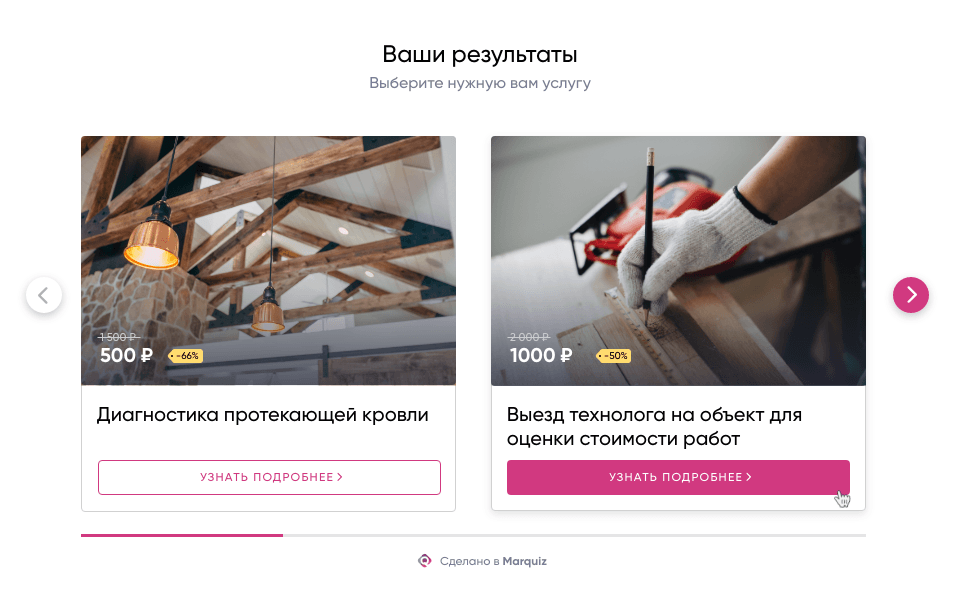The image size is (960, 590).
Task: Click the previous-slide arrow button
Action: pyautogui.click(x=44, y=295)
